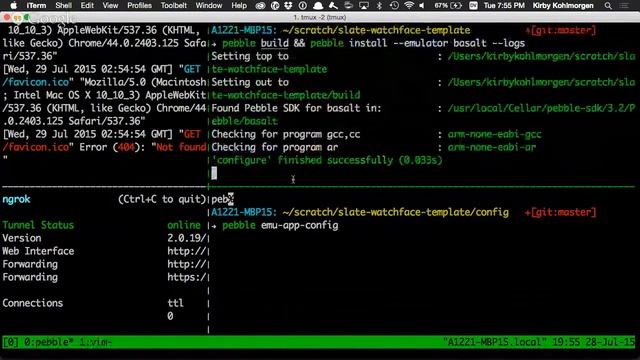Image resolution: width=640 pixels, height=360 pixels.
Task: Click the Version label
Action: (x=22, y=238)
